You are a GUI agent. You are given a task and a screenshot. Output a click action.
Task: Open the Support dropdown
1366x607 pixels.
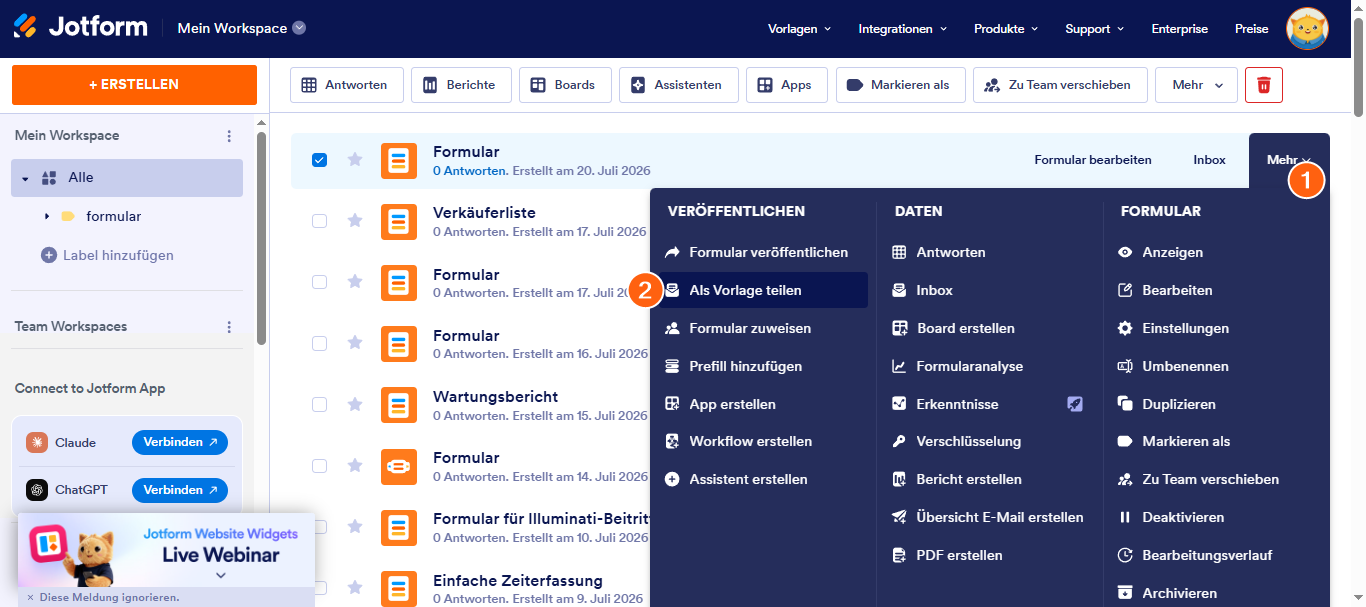tap(1095, 29)
